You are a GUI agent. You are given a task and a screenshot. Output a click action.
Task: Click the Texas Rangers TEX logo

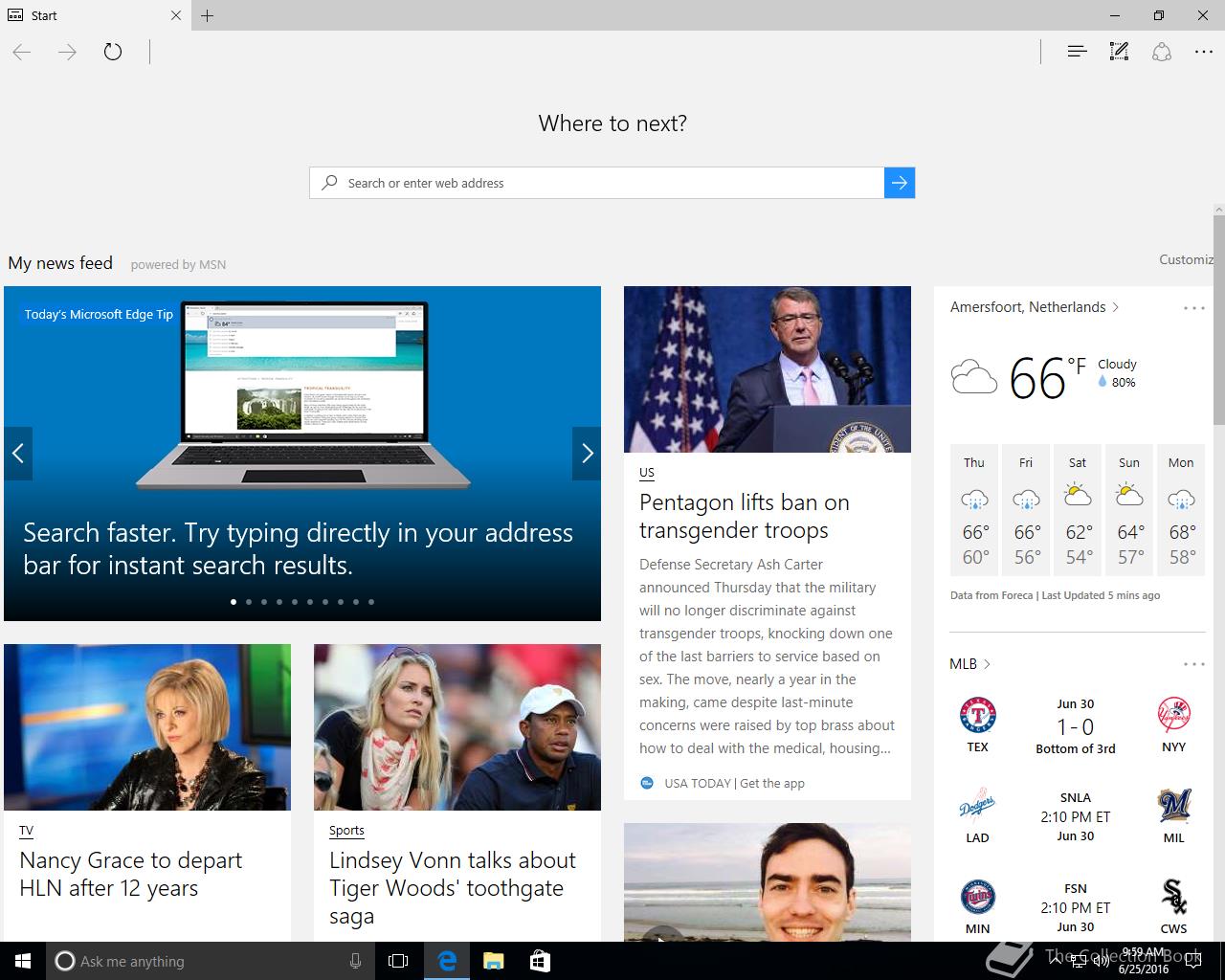(x=978, y=716)
